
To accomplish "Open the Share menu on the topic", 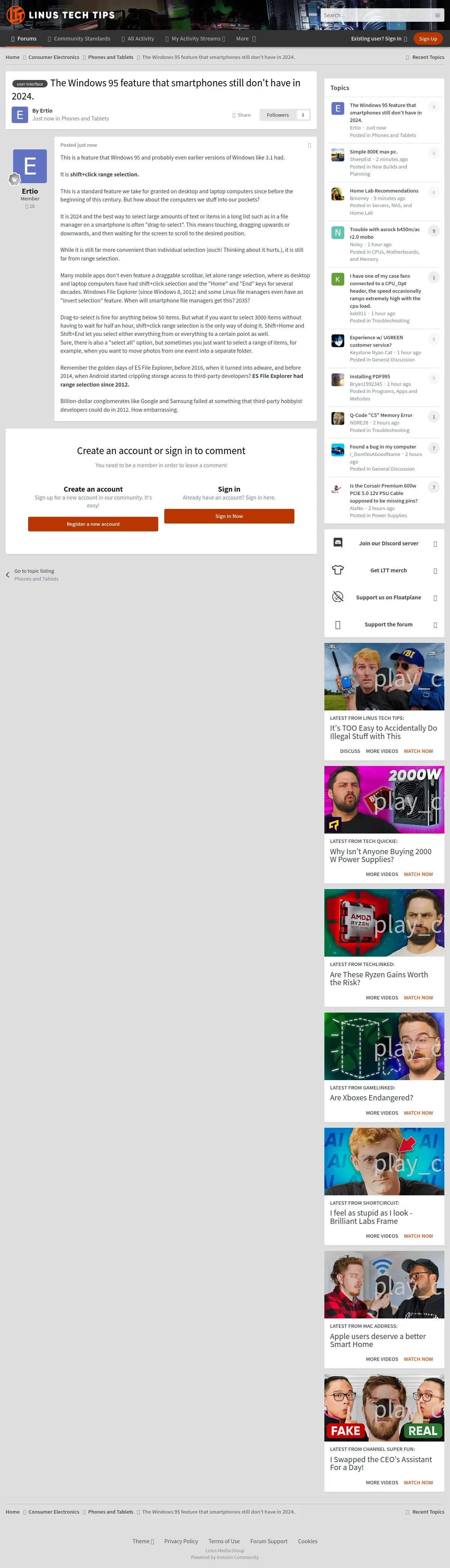I will [x=241, y=115].
